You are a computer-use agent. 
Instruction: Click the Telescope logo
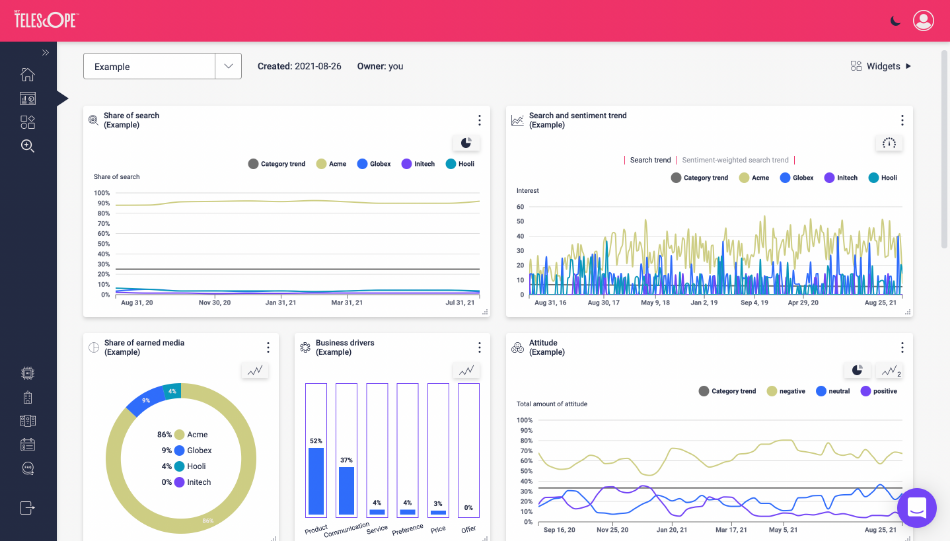pos(45,20)
